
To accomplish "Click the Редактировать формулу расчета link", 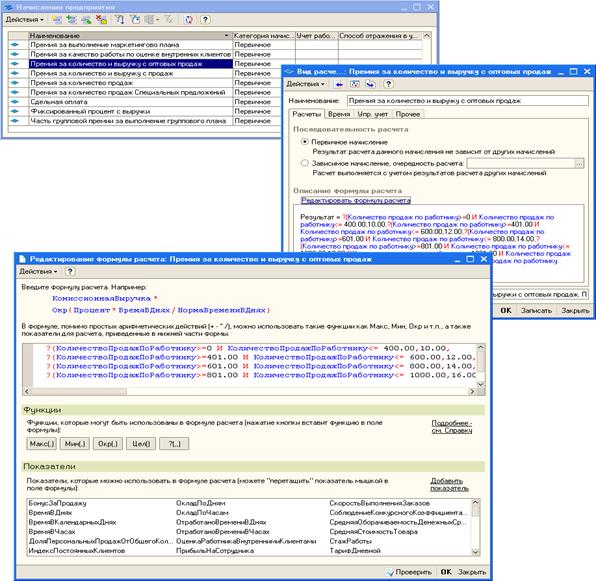I will 356,200.
